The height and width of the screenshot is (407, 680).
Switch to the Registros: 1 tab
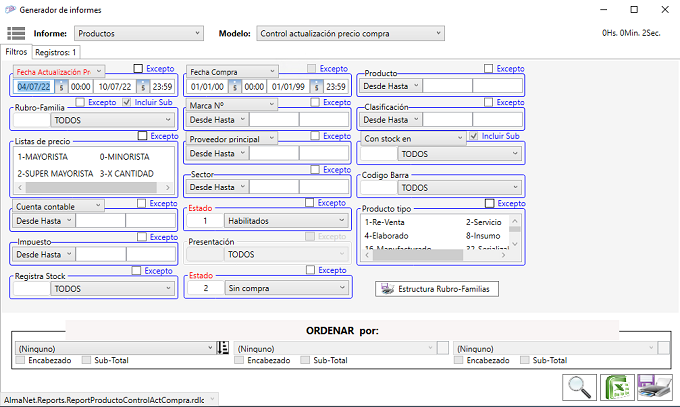56,51
